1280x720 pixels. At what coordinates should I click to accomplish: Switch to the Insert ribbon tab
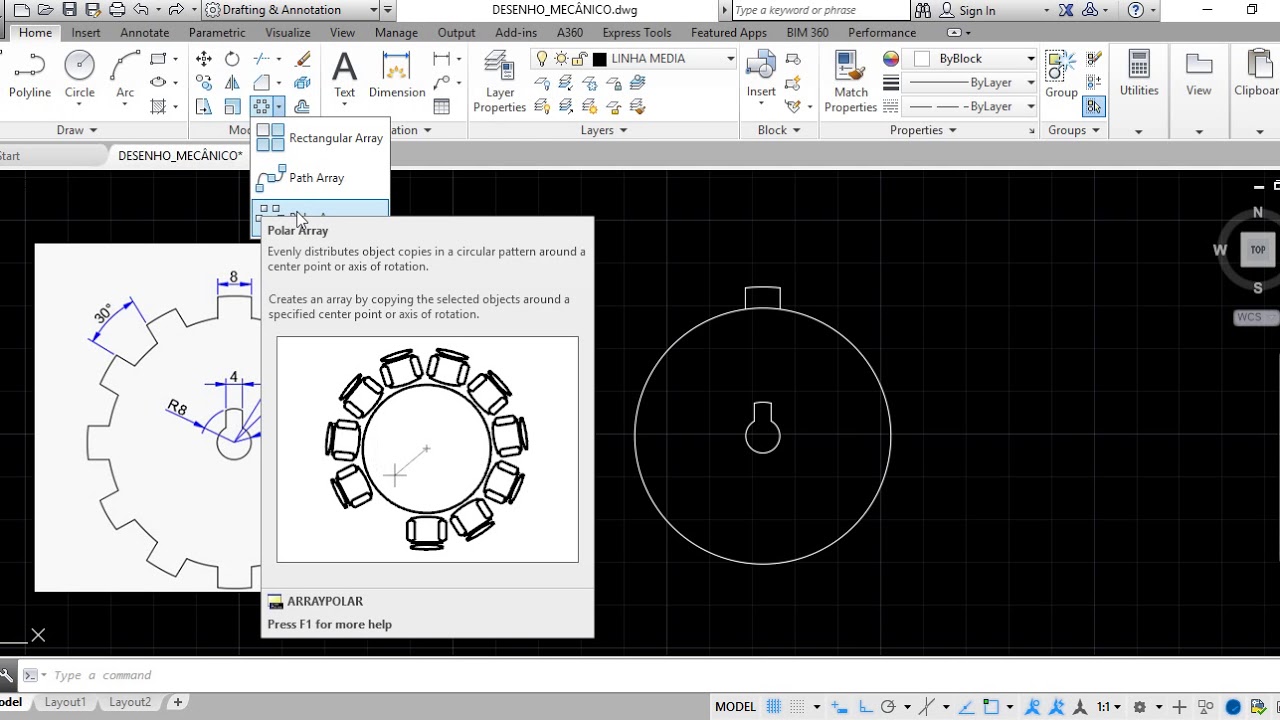(86, 32)
